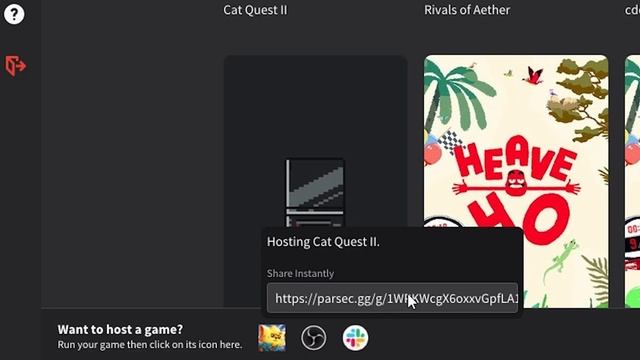Click the "Hosting Cat Quest II." text
The width and height of the screenshot is (640, 360).
pyautogui.click(x=323, y=242)
